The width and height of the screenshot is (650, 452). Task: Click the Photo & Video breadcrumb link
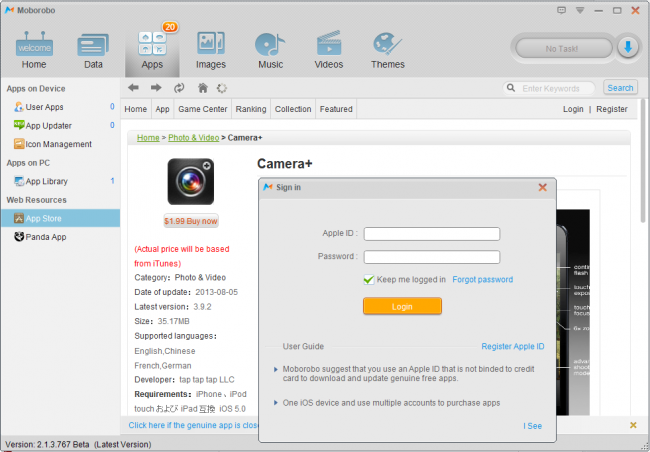[194, 138]
